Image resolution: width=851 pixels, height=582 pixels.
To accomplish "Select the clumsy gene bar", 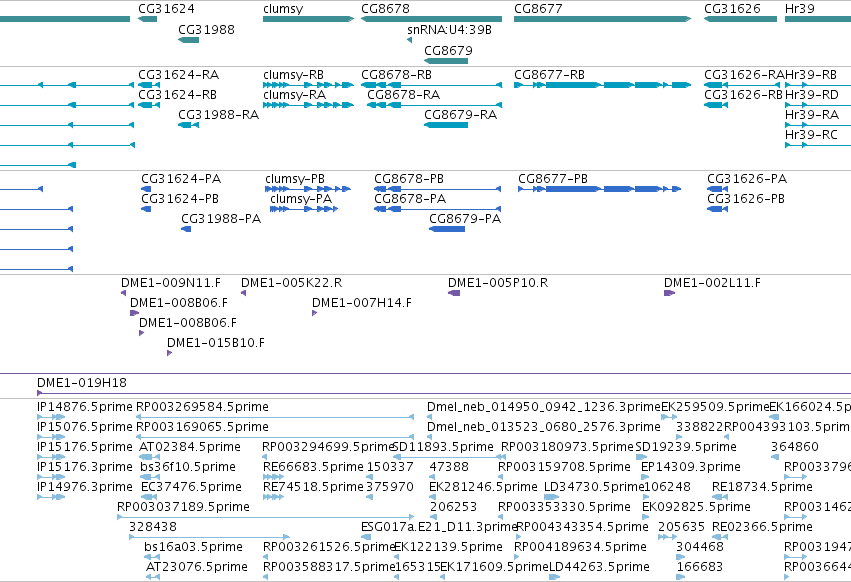I will [x=308, y=19].
